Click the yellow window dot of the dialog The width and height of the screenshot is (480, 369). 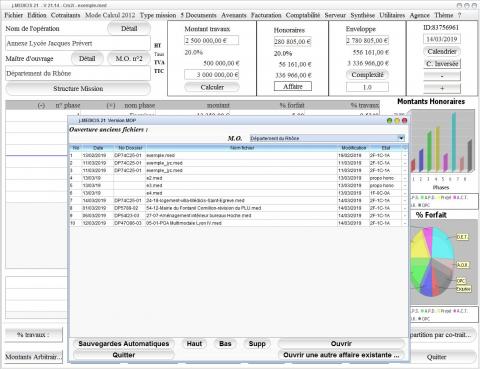click(x=397, y=121)
